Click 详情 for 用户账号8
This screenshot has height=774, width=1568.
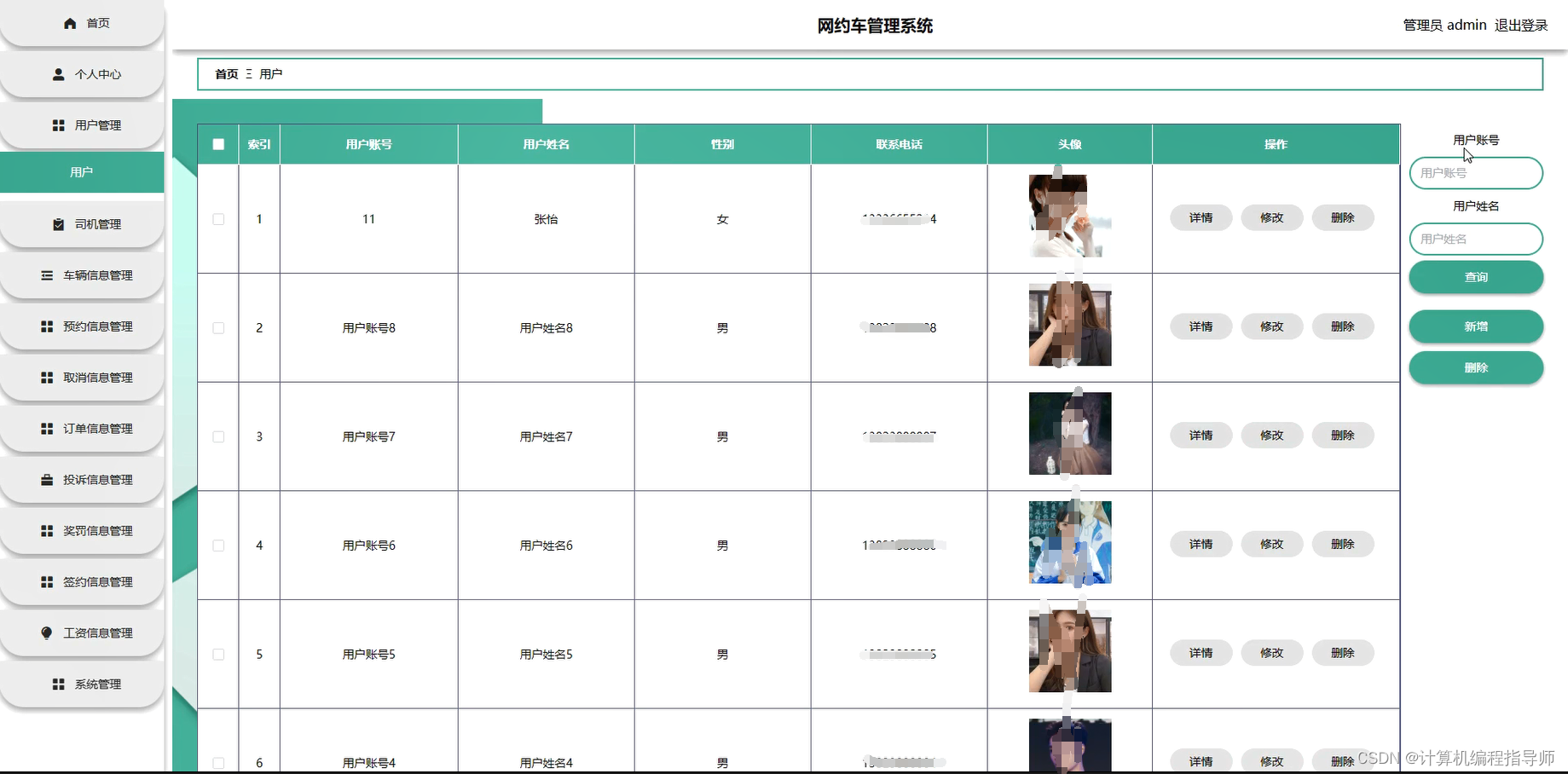(x=1201, y=326)
